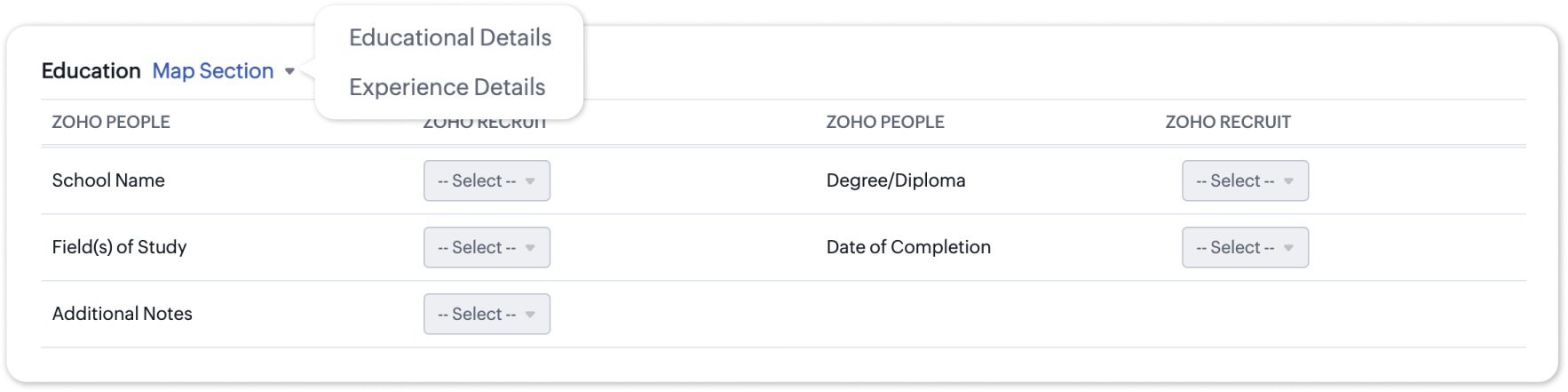The height and width of the screenshot is (392, 1568).
Task: Click the partially hidden ZOHO RECRUIT header
Action: [x=485, y=124]
